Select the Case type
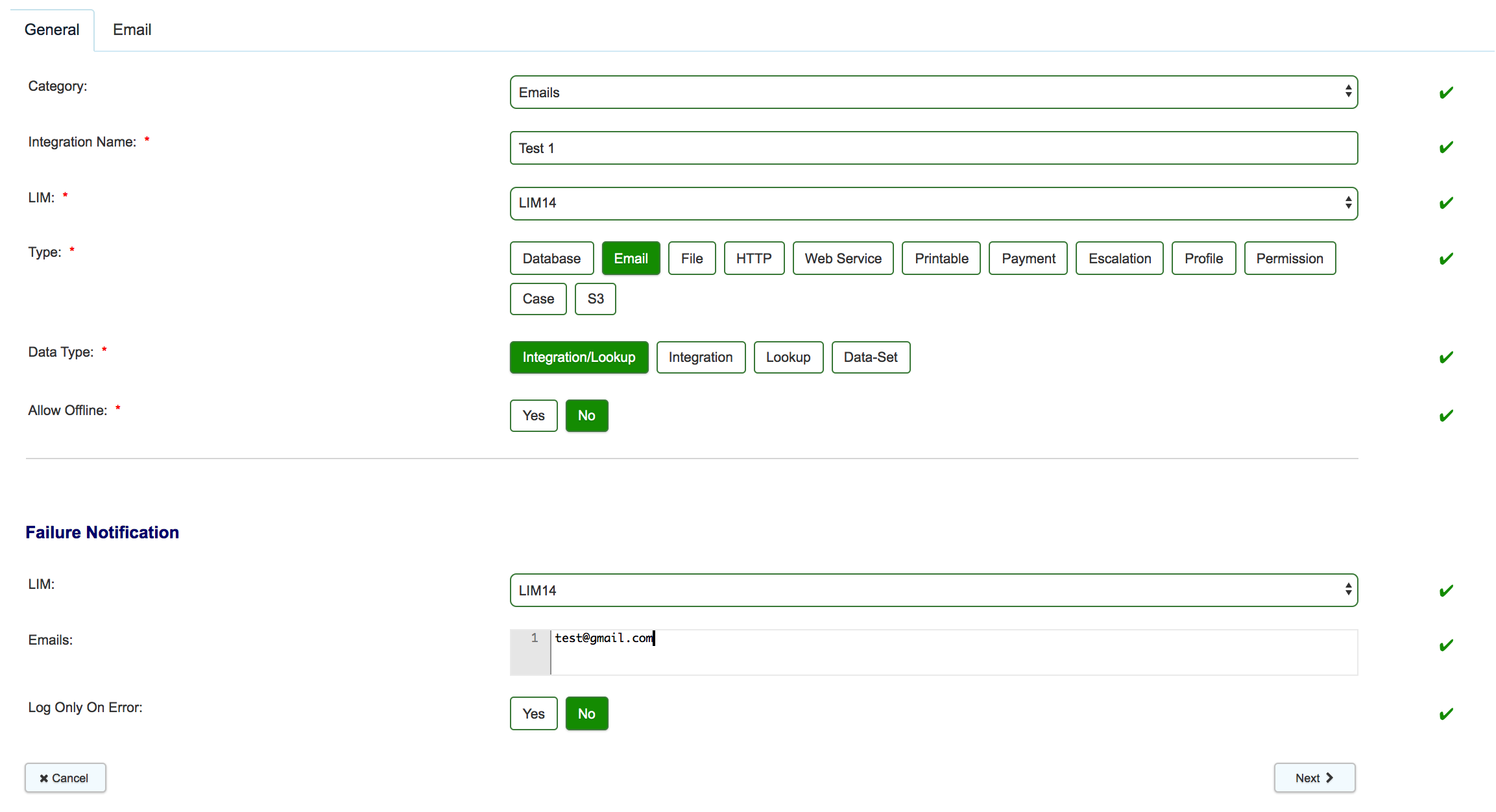The width and height of the screenshot is (1496, 812). [538, 299]
